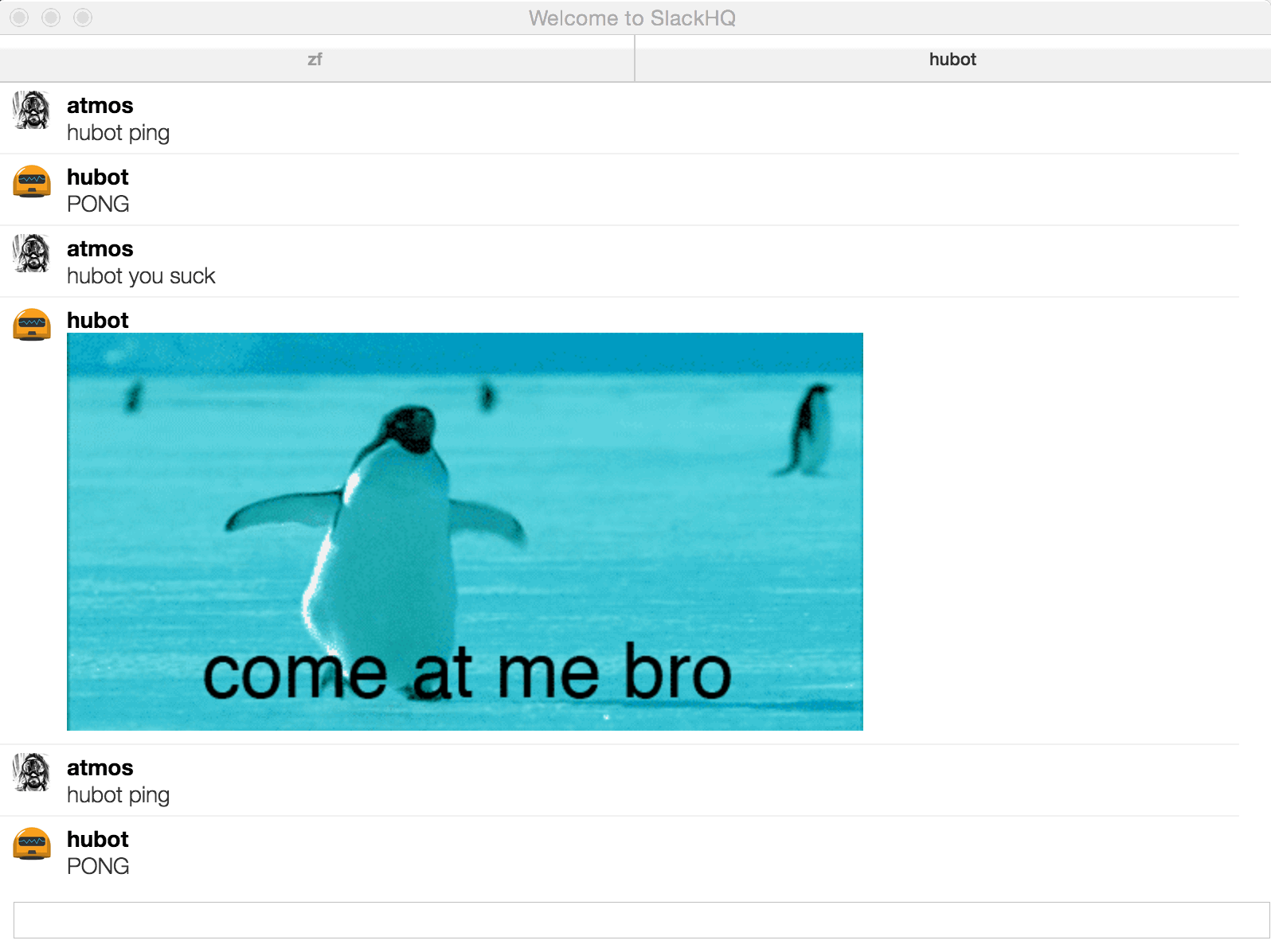Click 'hubot ping' text just below the penguin GIF
This screenshot has height=952, width=1271.
click(x=118, y=795)
